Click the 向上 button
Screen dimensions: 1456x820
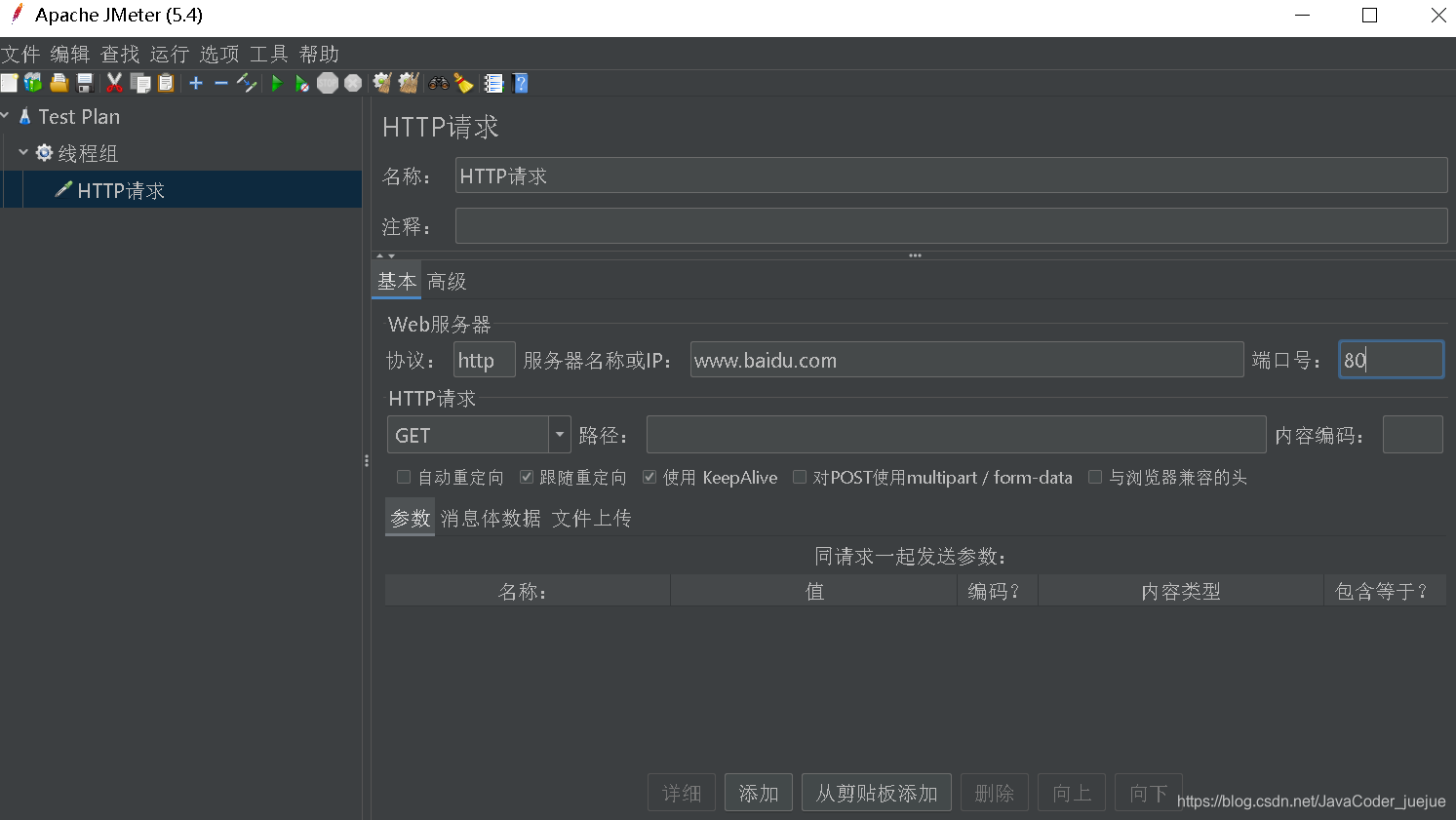[1072, 793]
